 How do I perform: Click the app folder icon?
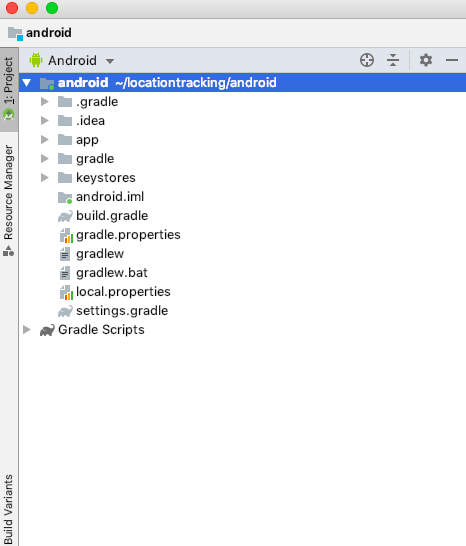pos(65,140)
